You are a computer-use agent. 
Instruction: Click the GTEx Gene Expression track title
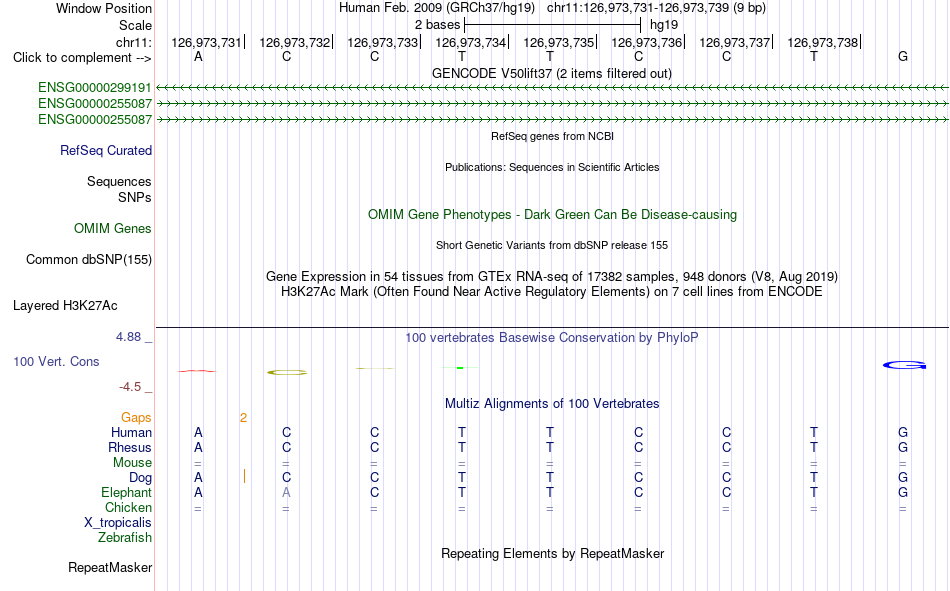(552, 276)
